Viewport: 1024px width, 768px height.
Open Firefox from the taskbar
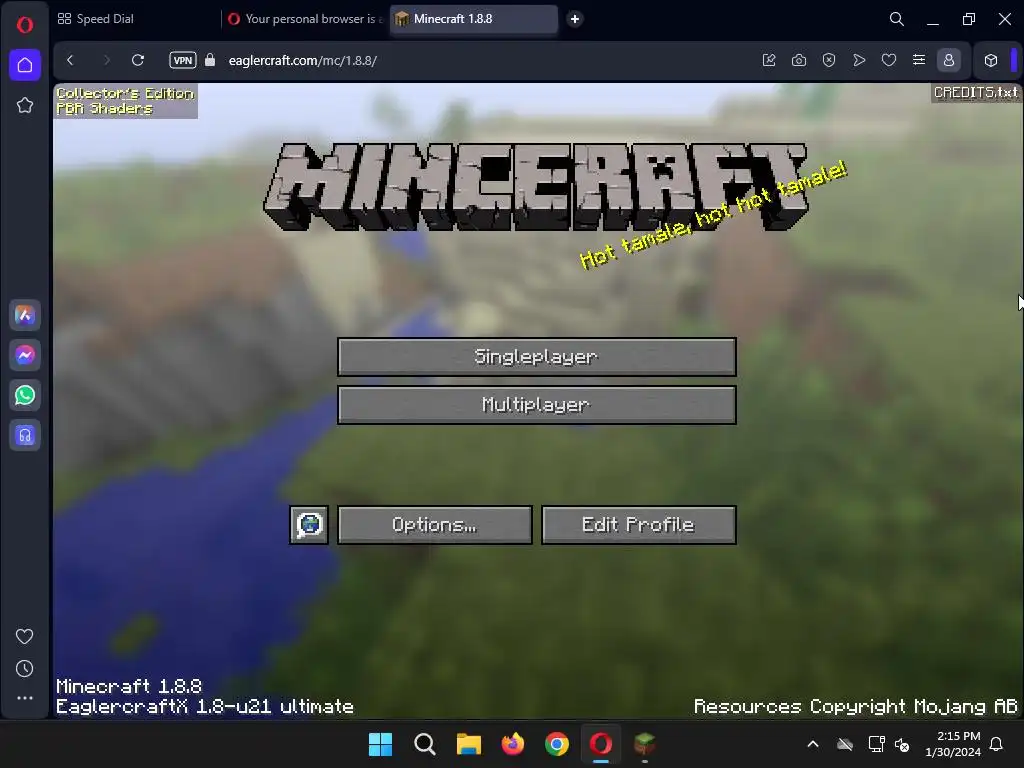pyautogui.click(x=513, y=744)
